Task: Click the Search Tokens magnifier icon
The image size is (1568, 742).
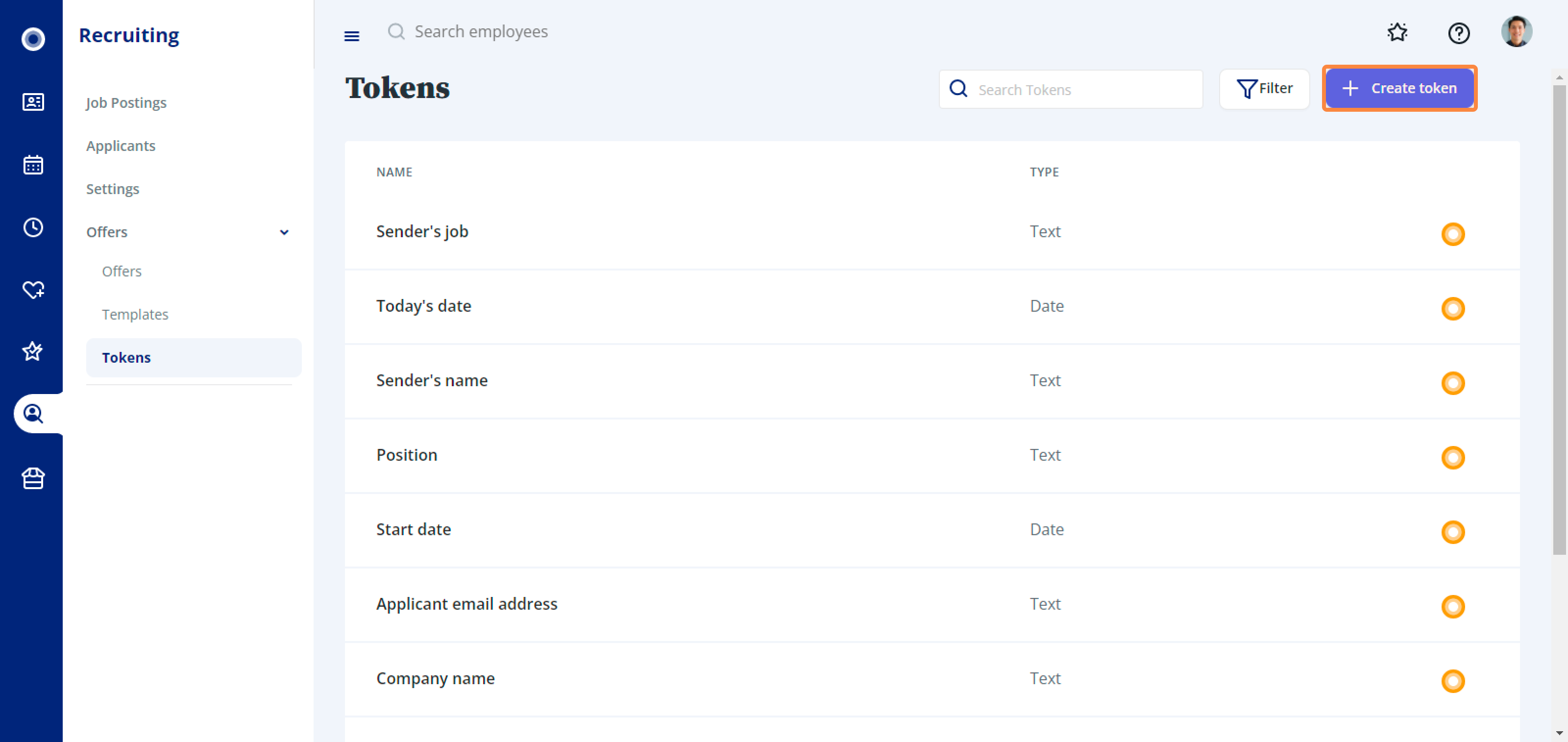Action: click(x=958, y=89)
